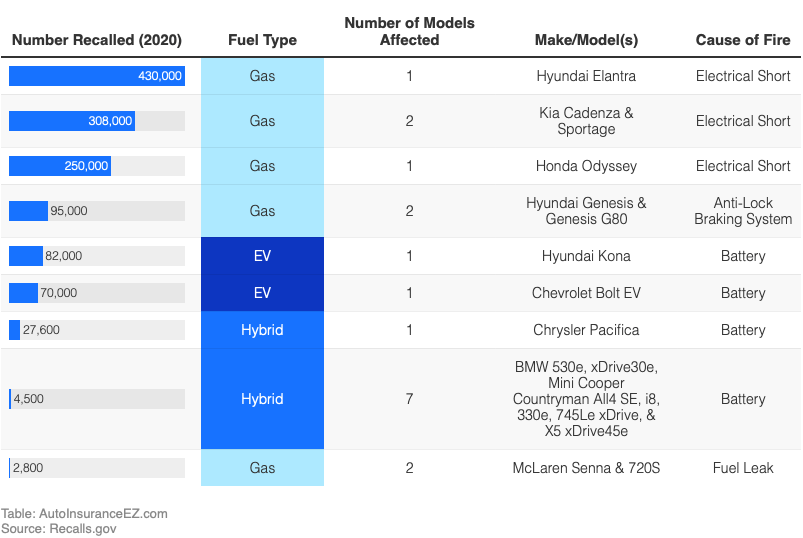
Task: Click the Gas cell for McLaren Senna
Action: tap(262, 468)
